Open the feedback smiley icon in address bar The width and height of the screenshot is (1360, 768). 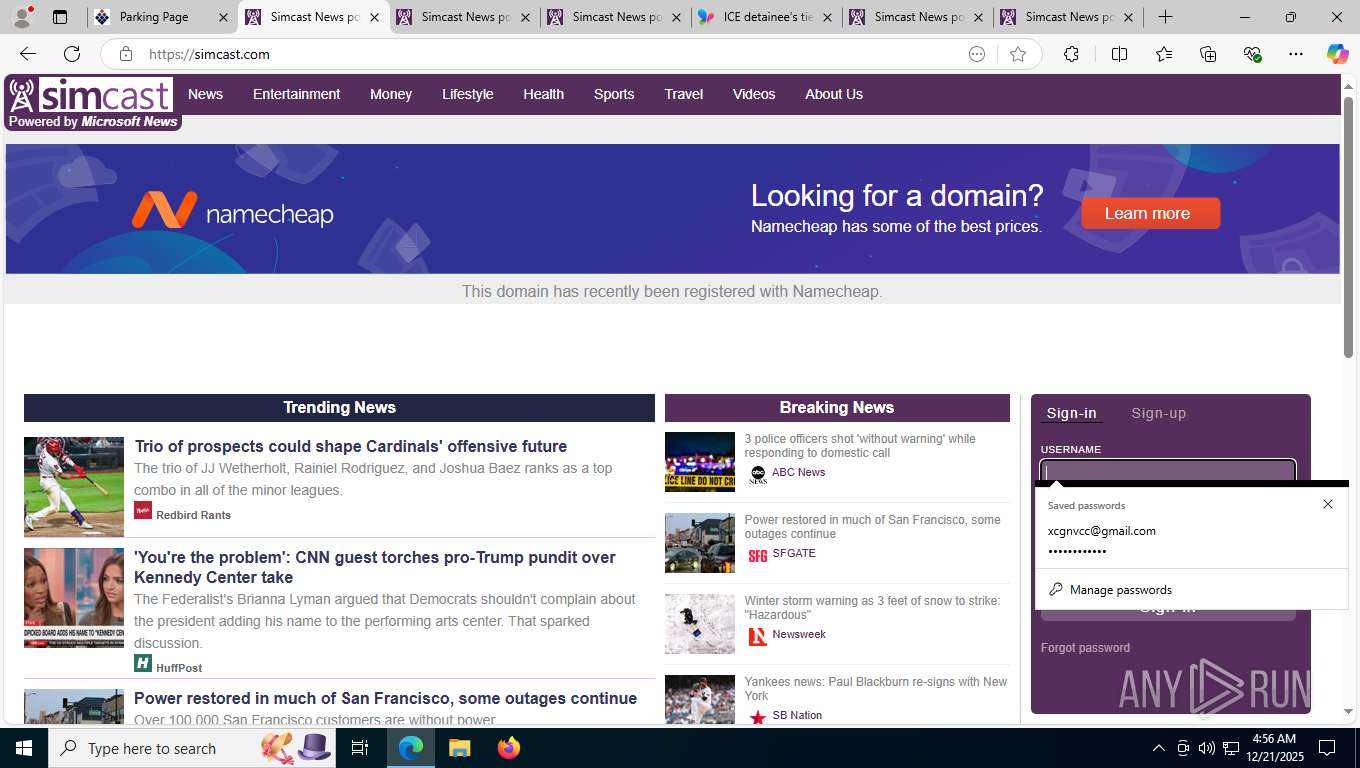coord(977,54)
